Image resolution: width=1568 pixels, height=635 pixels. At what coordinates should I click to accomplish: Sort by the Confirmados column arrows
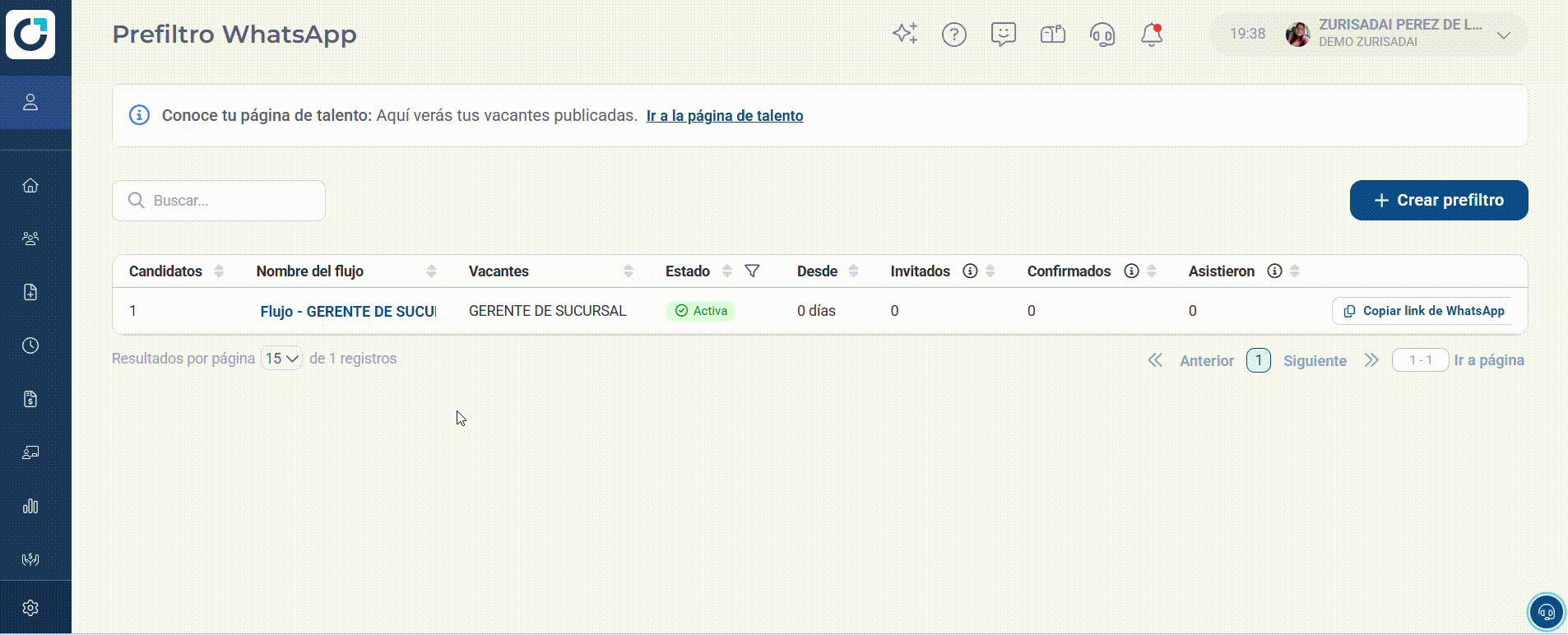1152,271
